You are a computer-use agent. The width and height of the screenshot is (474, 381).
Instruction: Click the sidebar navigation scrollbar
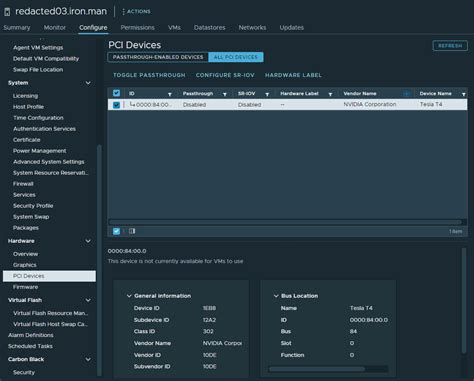(x=99, y=260)
